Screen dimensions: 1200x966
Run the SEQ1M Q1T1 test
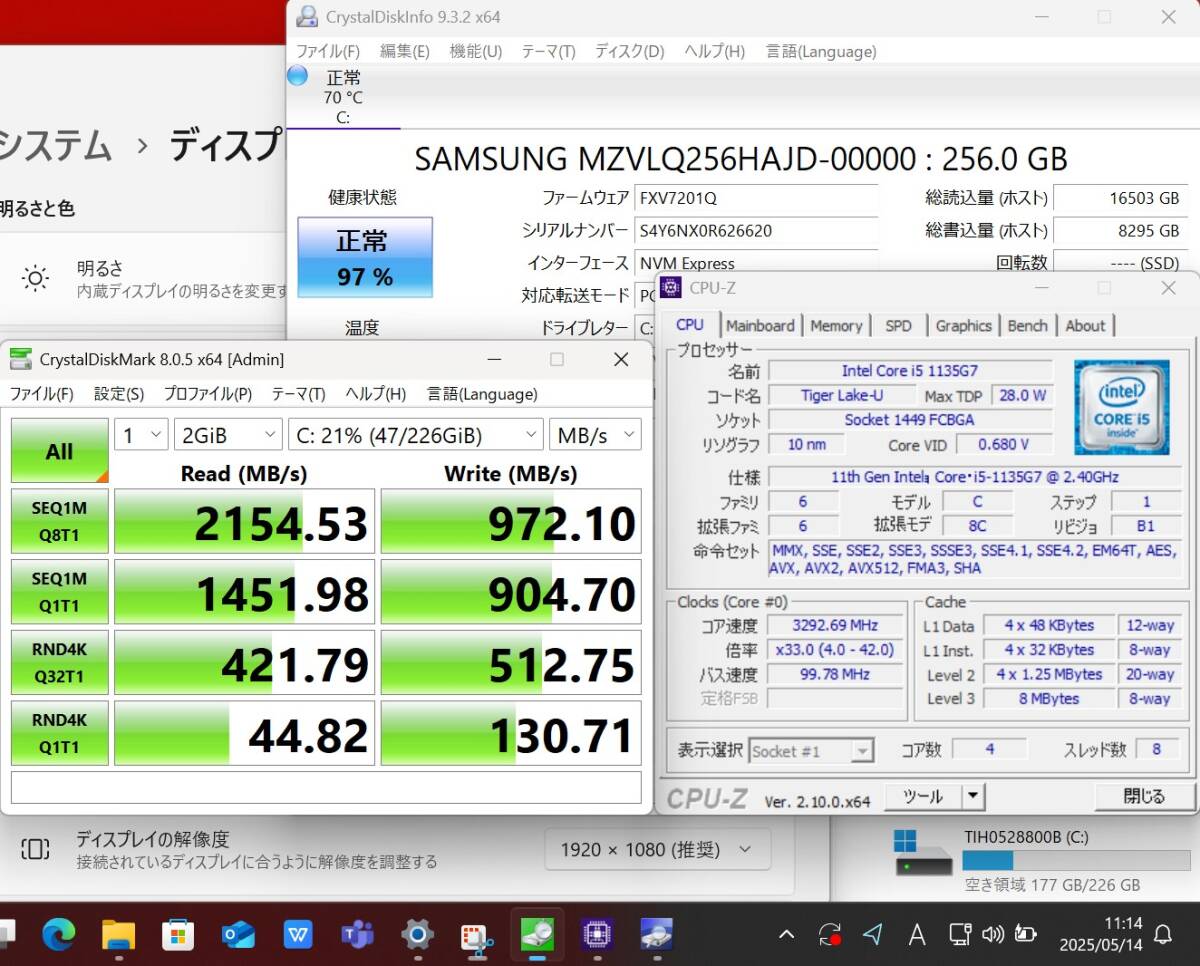(x=59, y=592)
